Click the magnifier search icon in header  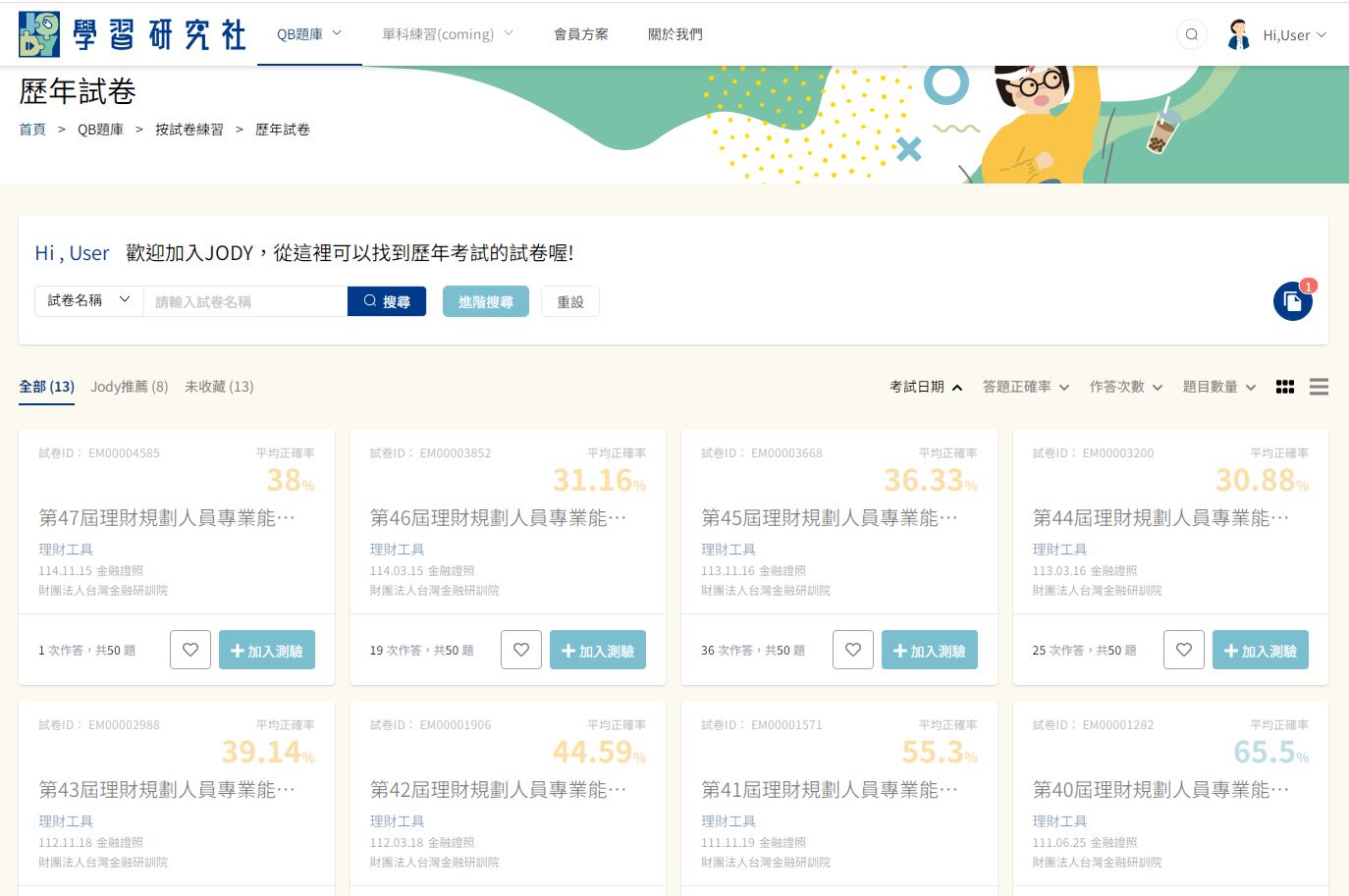point(1191,35)
